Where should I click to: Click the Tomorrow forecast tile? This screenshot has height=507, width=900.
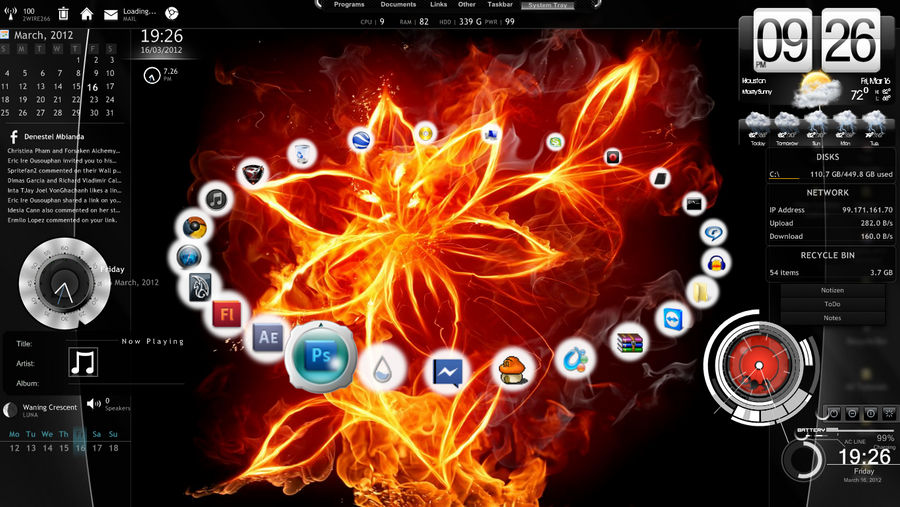[787, 129]
